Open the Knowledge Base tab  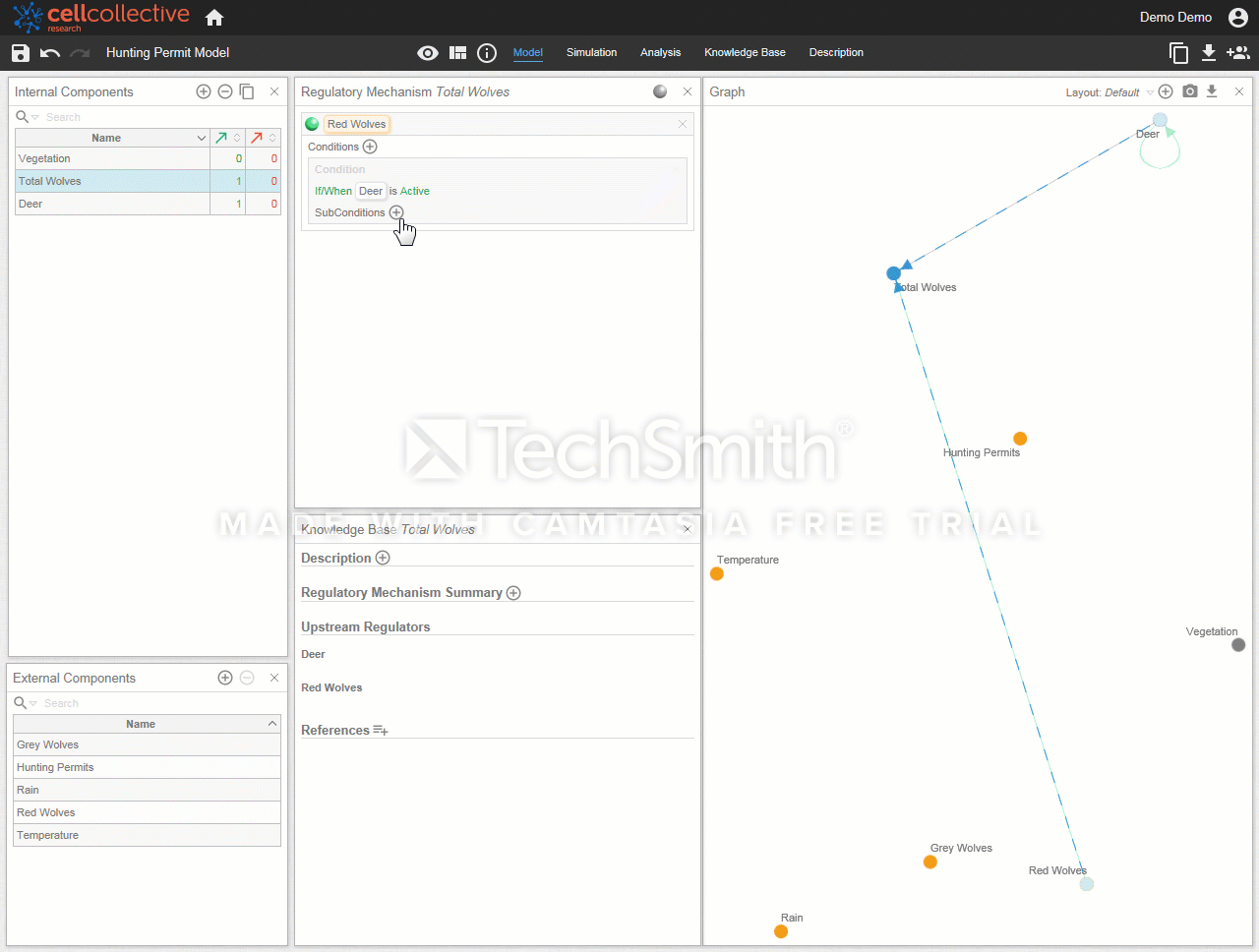pos(745,53)
